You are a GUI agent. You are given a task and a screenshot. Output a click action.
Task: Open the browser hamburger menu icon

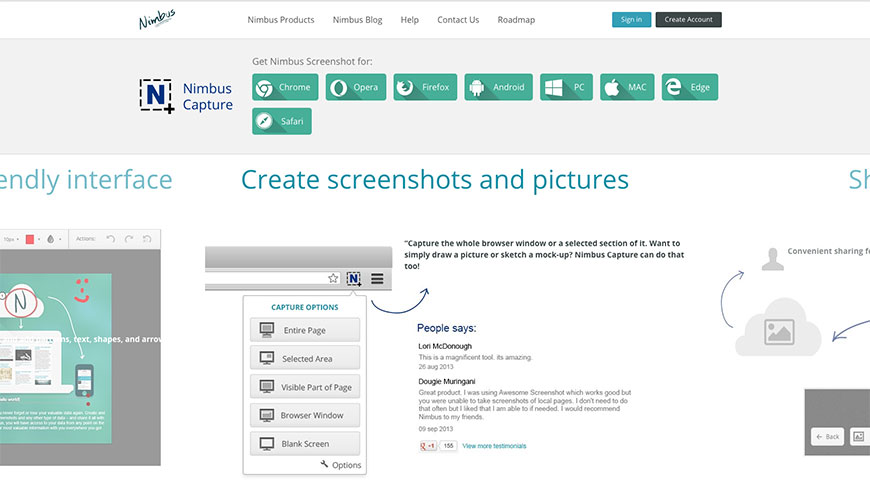coord(377,278)
